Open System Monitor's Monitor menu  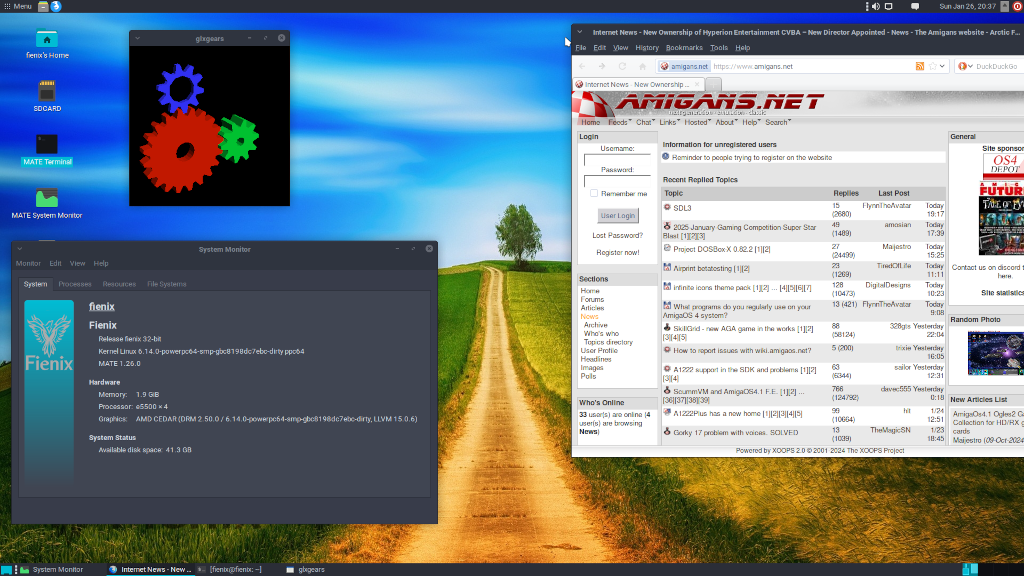pyautogui.click(x=28, y=263)
